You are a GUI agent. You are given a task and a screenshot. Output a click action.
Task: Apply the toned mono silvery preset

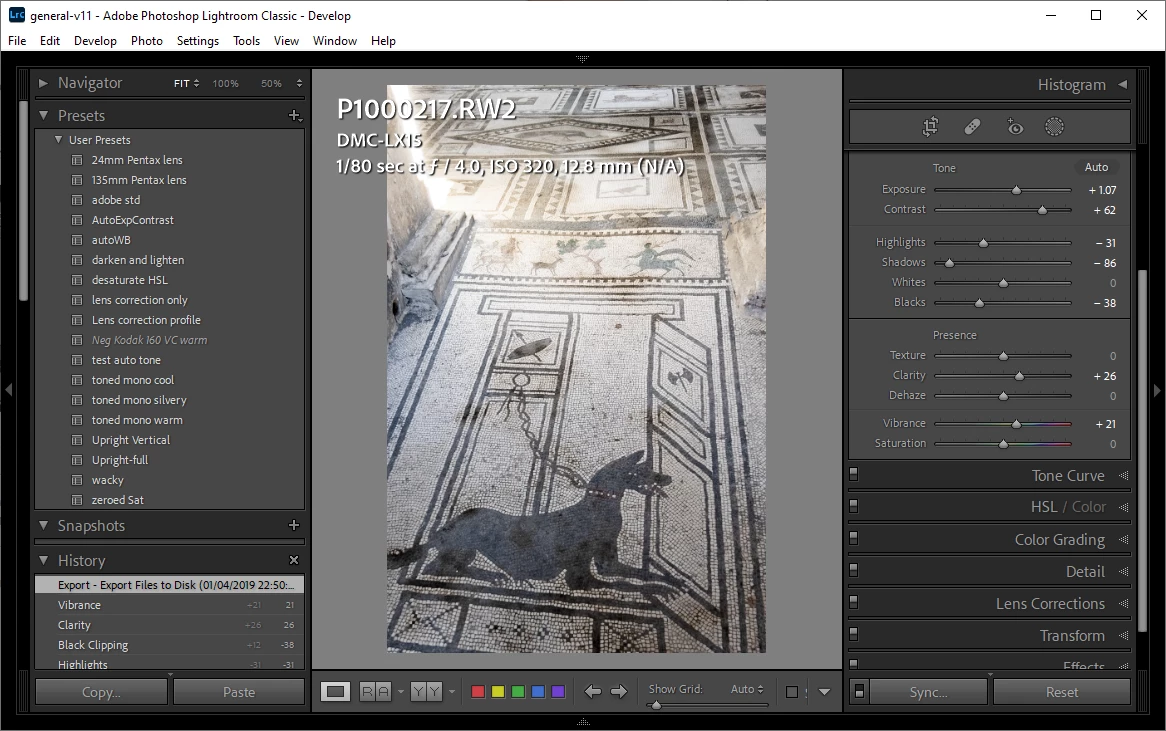click(139, 400)
